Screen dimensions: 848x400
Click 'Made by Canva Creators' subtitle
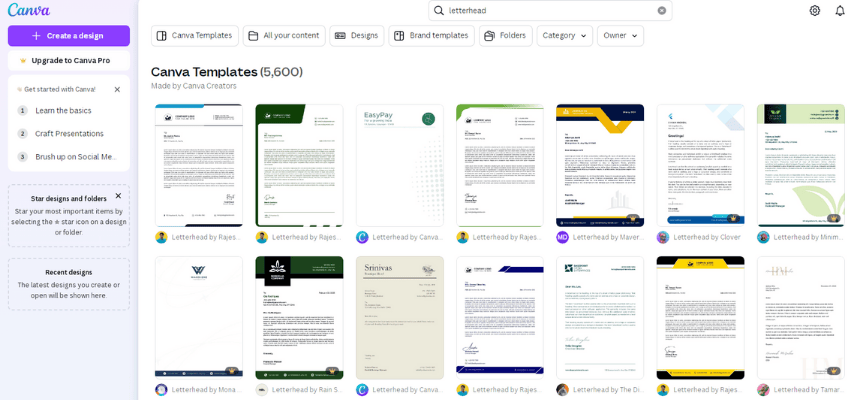click(x=194, y=85)
